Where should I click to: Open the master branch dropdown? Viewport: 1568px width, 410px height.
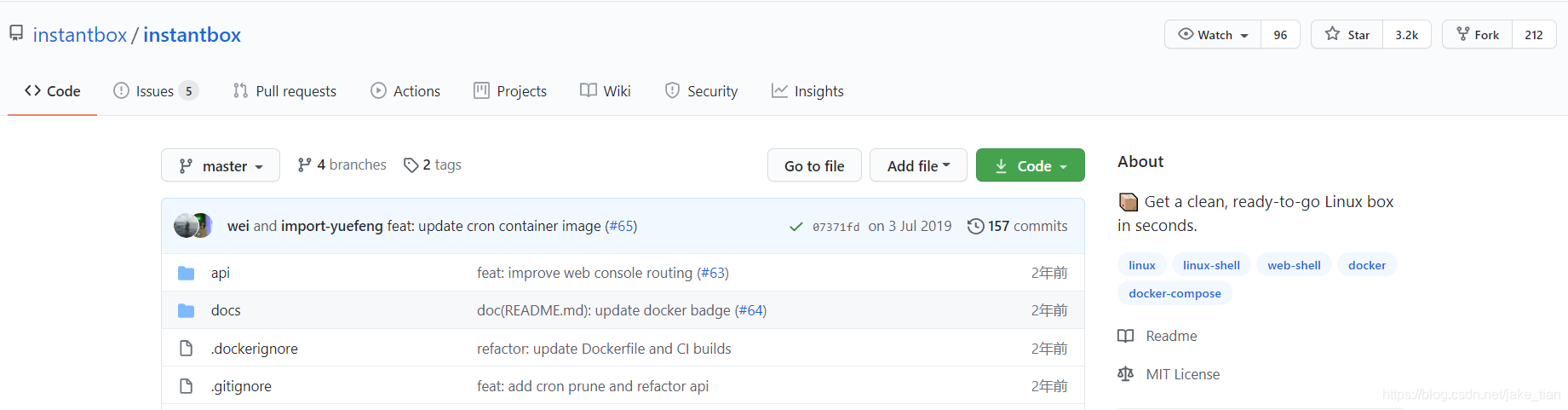221,165
